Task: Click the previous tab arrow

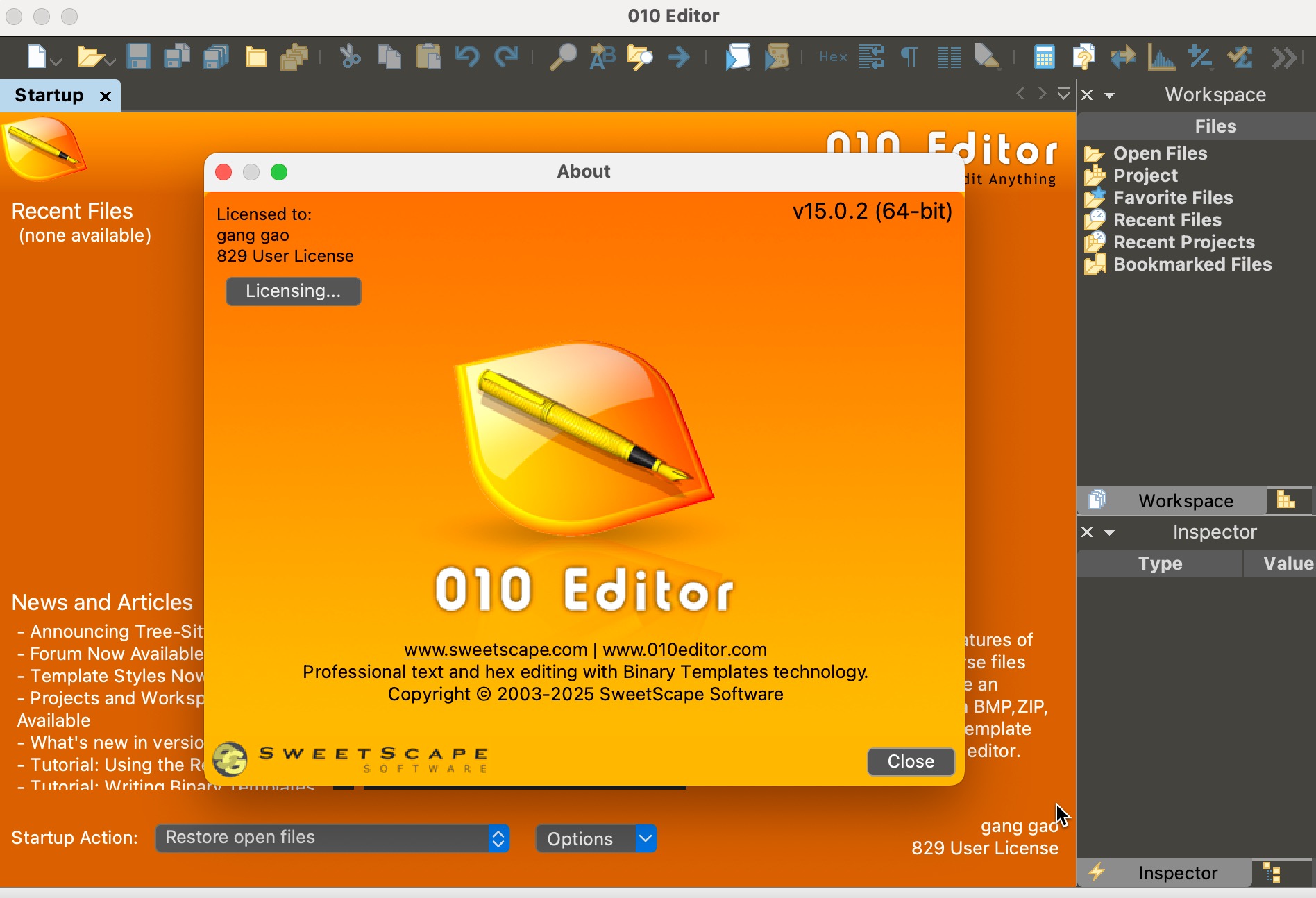Action: 1020,94
